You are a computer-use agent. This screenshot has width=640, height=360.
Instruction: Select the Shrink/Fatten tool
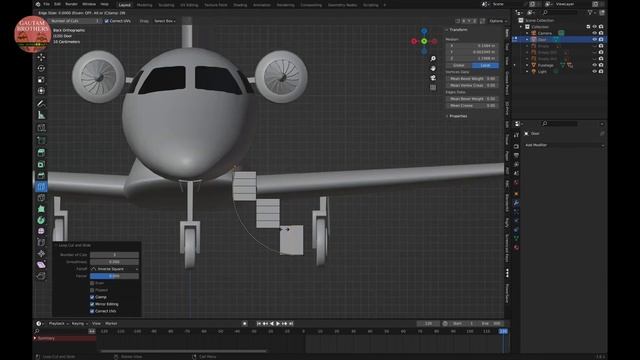(41, 254)
